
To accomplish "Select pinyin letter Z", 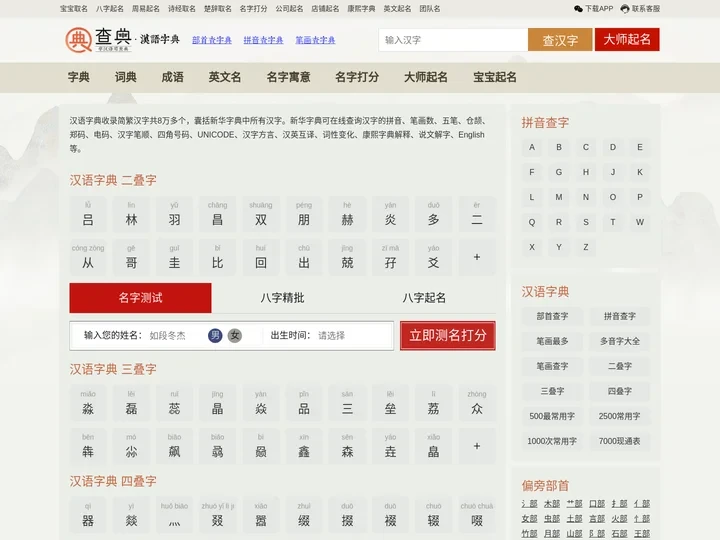I will [586, 247].
